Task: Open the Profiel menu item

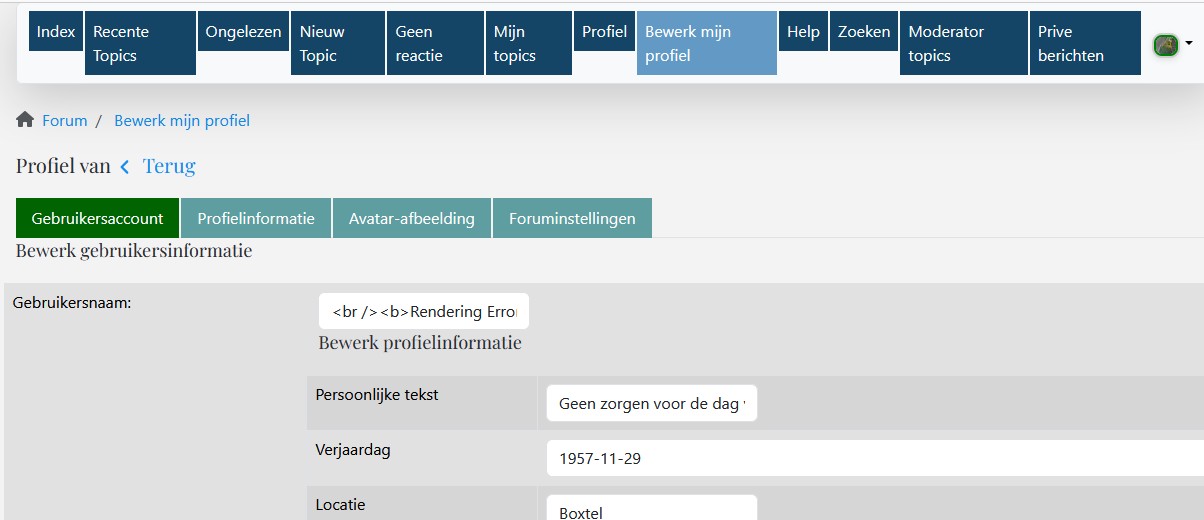Action: click(604, 33)
